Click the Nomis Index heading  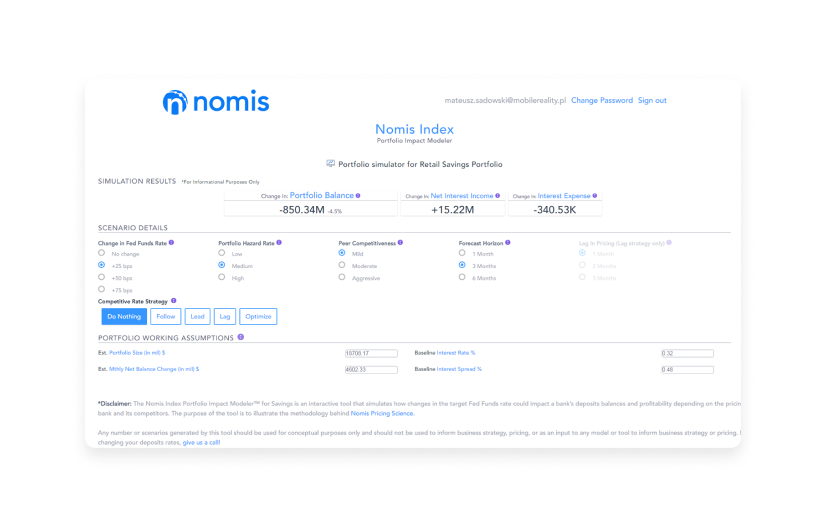415,129
